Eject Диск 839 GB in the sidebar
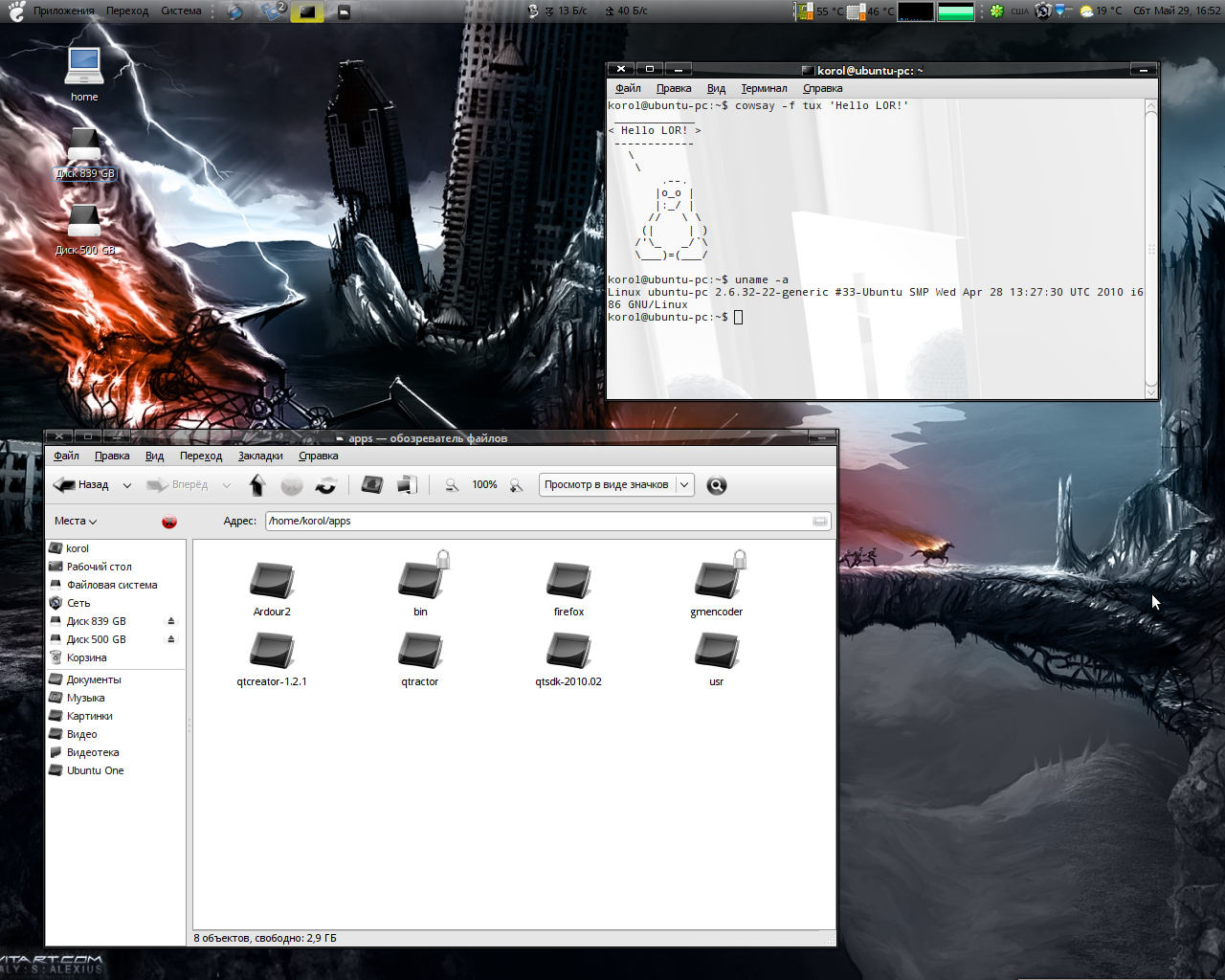Image resolution: width=1225 pixels, height=980 pixels. click(x=171, y=621)
